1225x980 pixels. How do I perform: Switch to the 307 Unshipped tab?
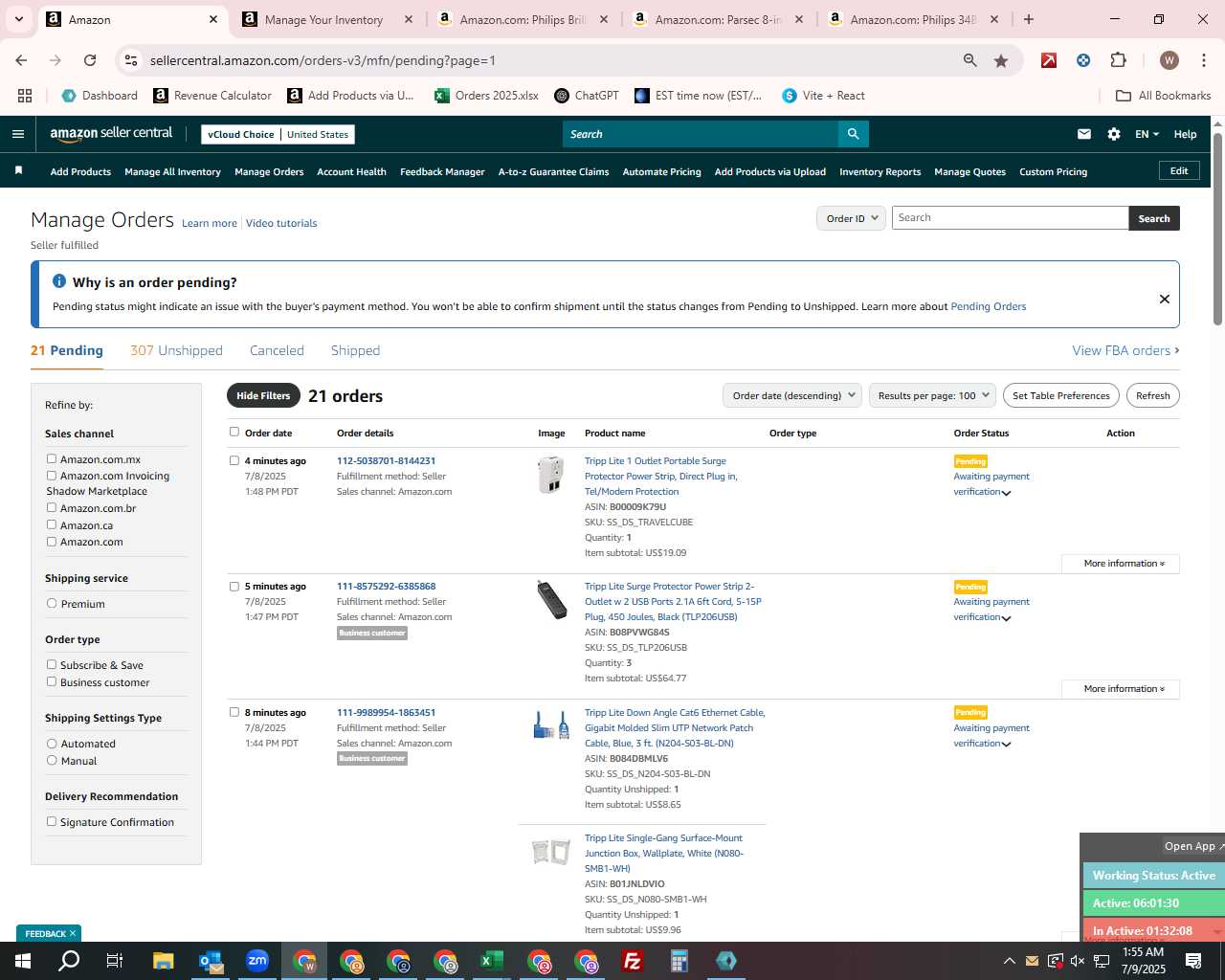click(x=176, y=350)
